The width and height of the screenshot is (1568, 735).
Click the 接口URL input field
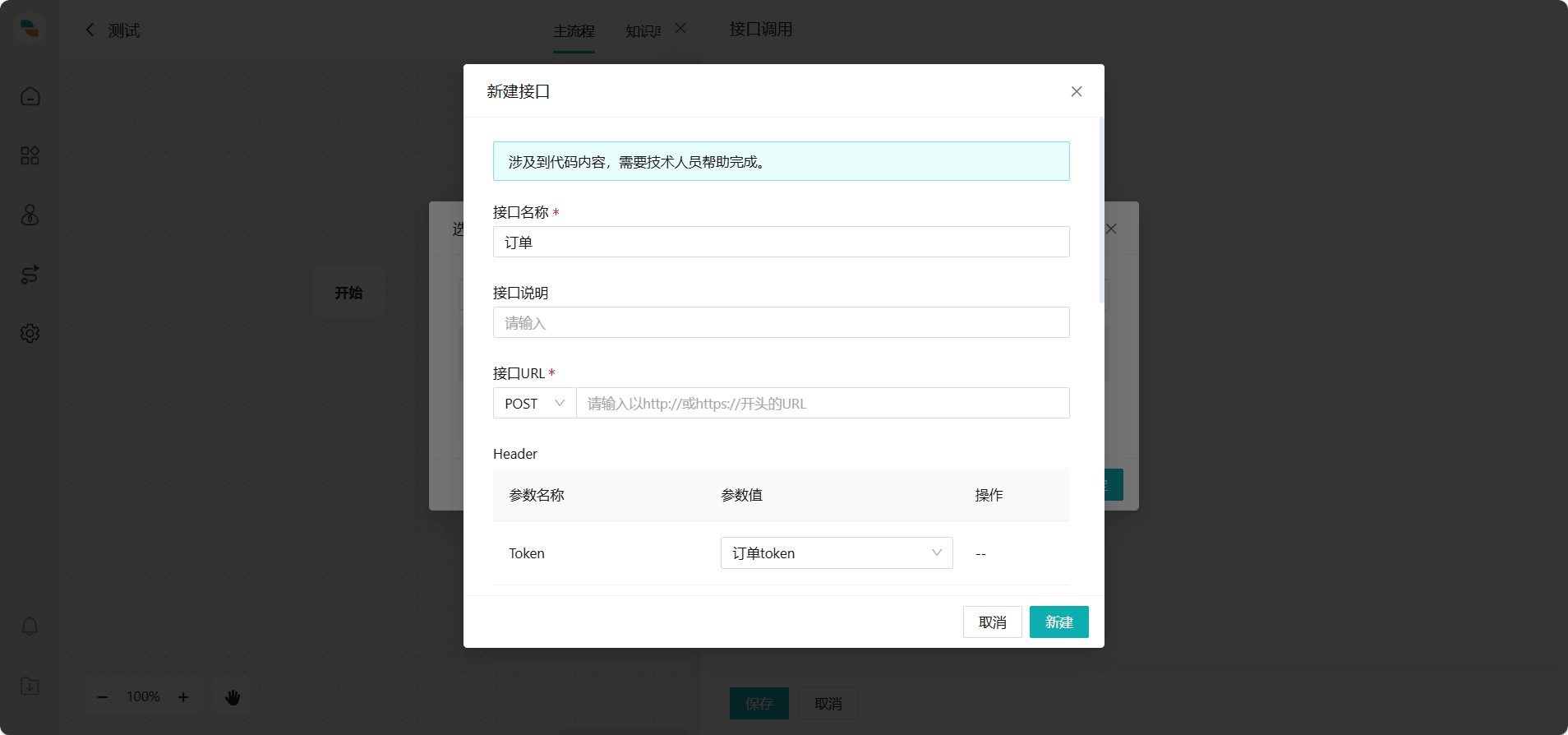coord(823,403)
